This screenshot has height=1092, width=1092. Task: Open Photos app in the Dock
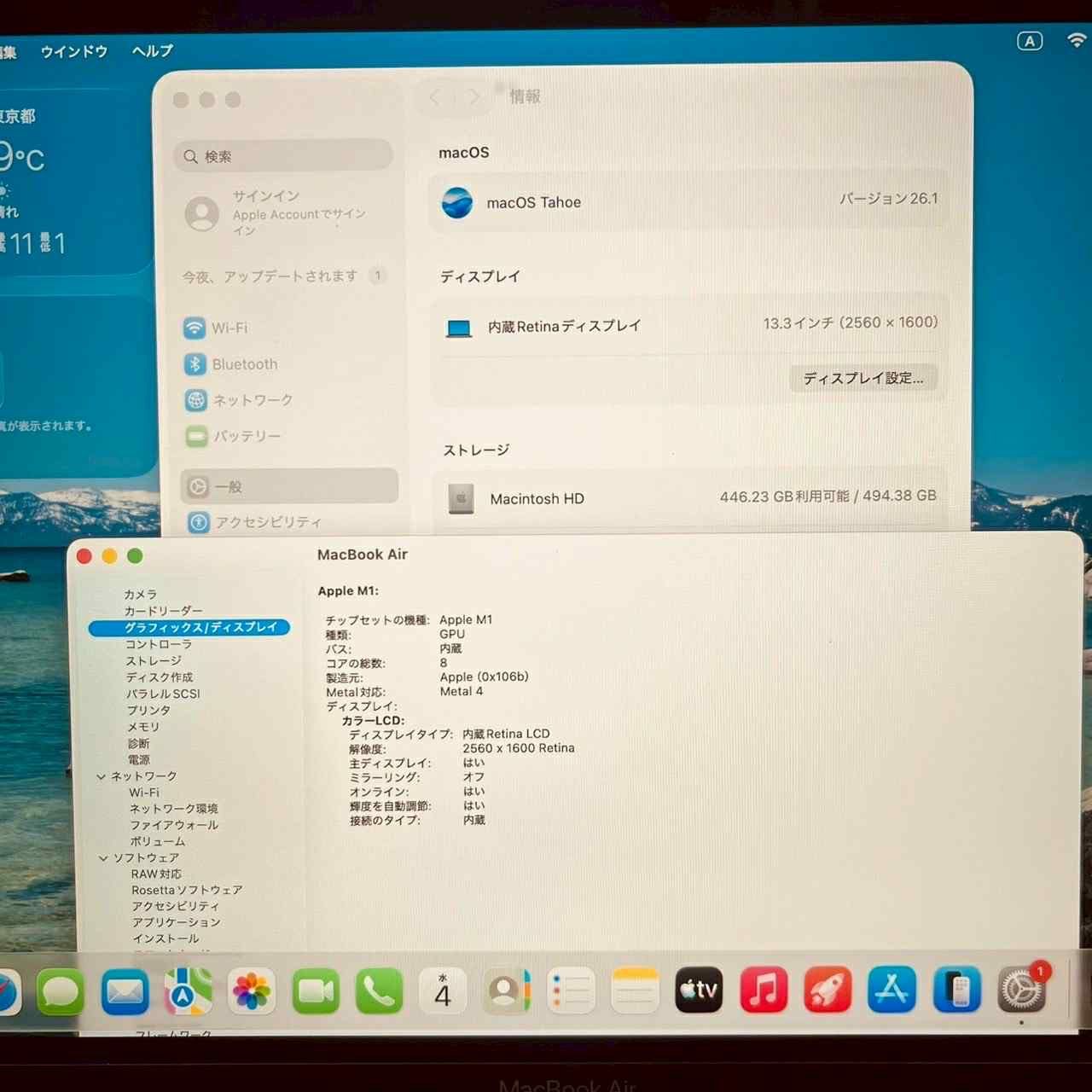point(252,991)
